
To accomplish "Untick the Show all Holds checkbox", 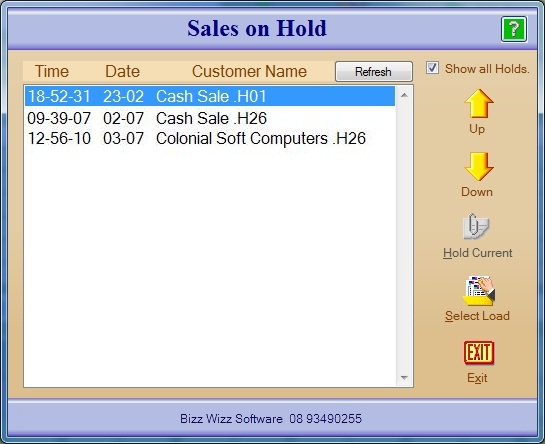I will tap(432, 68).
